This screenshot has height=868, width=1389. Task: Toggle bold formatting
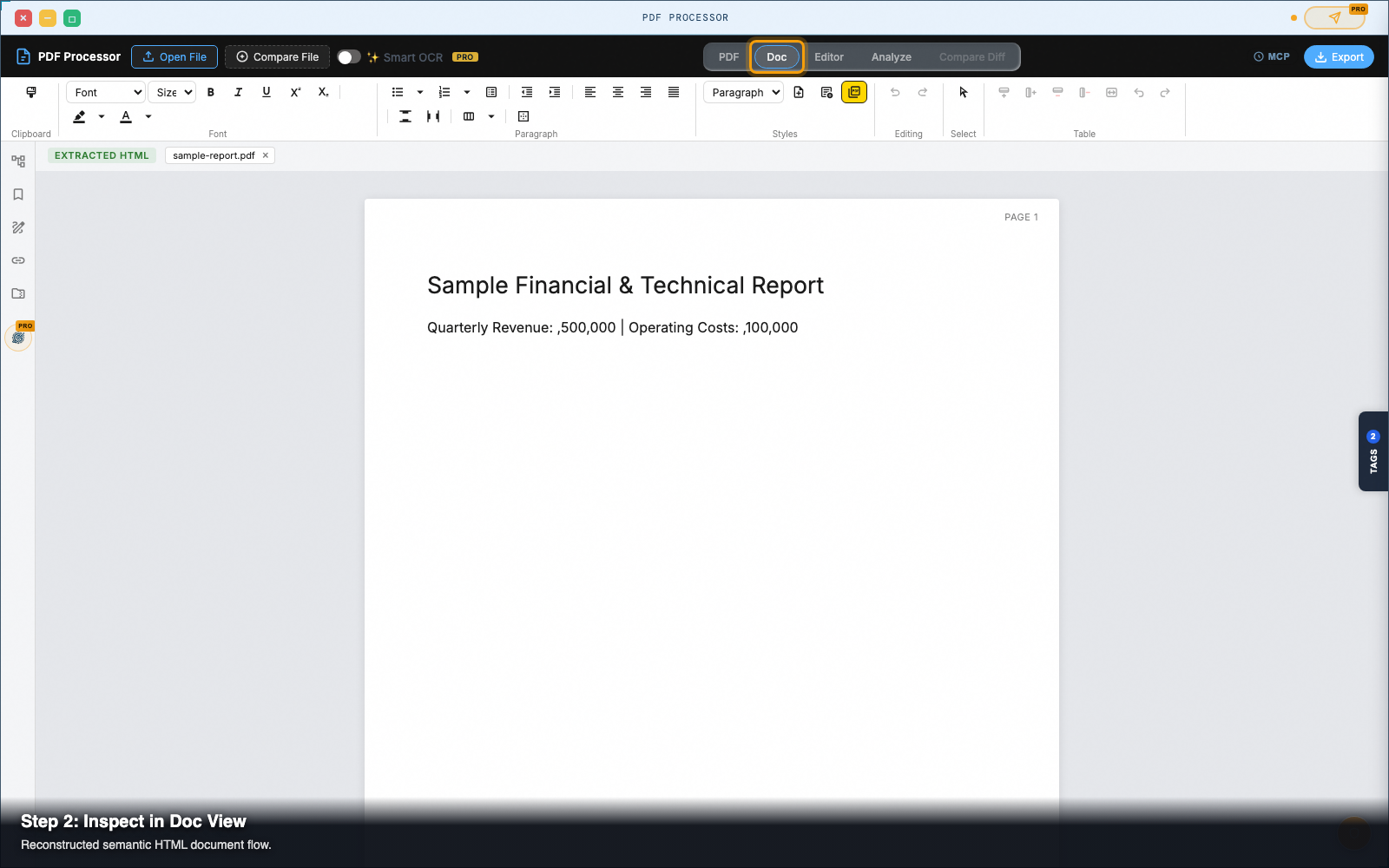pyautogui.click(x=211, y=92)
